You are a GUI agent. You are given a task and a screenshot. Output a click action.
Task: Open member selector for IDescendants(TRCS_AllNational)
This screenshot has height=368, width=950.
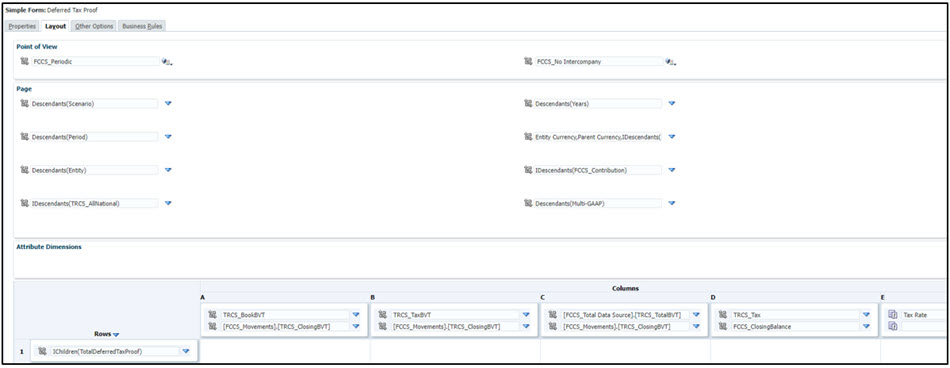(x=24, y=204)
